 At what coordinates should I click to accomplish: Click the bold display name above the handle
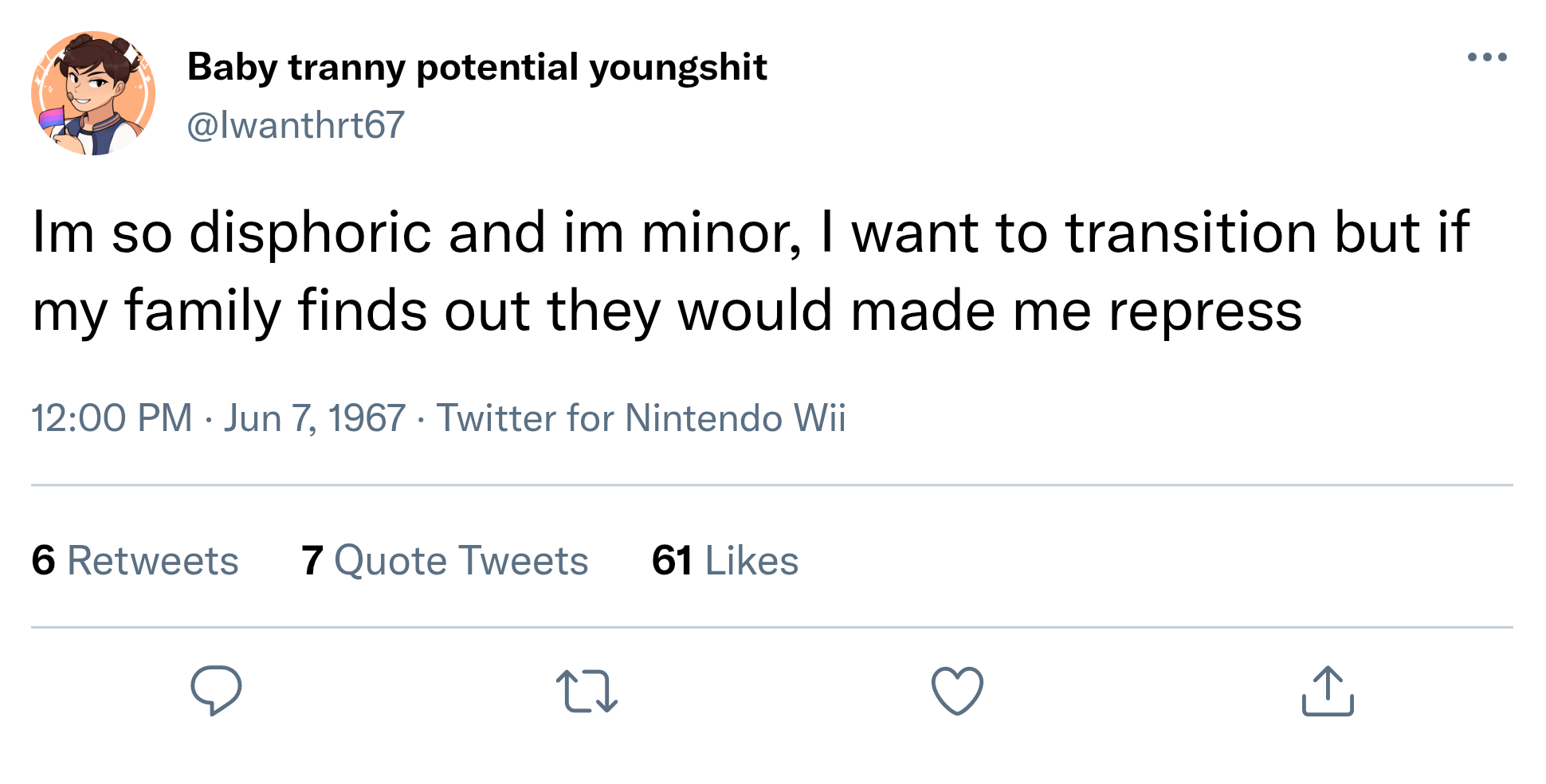tap(477, 67)
